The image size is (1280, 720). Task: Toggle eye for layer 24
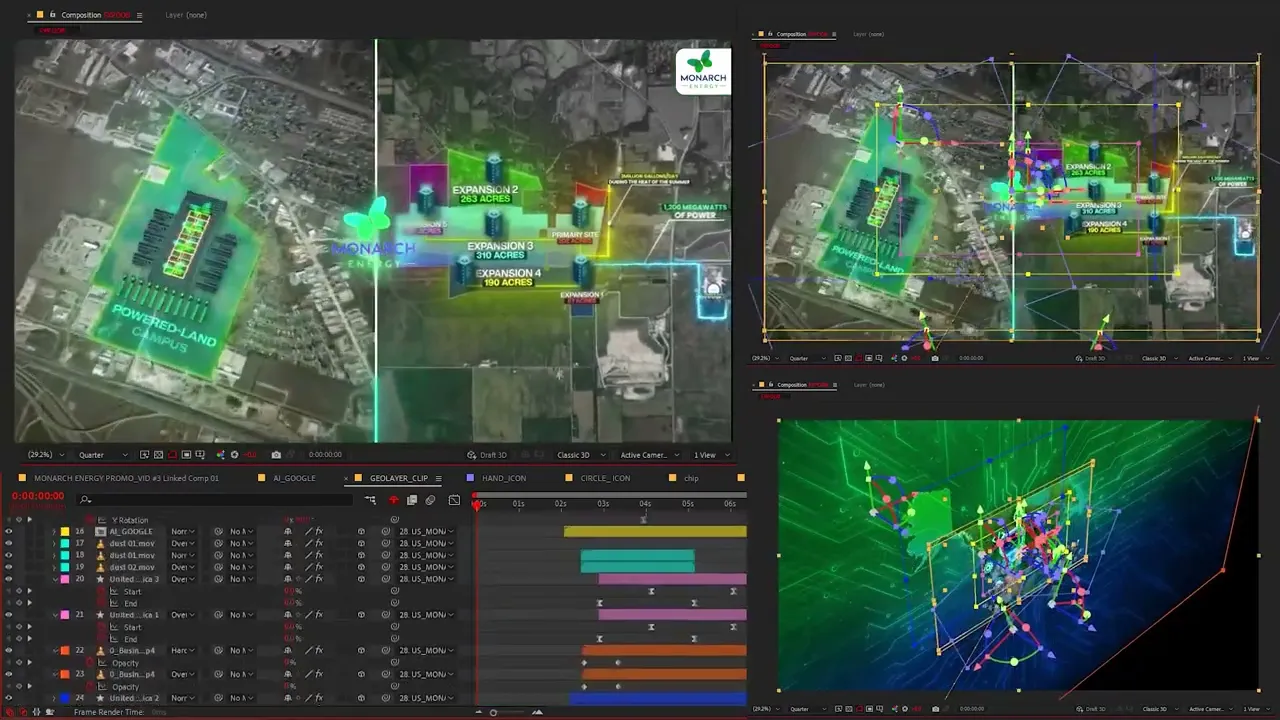coord(9,698)
